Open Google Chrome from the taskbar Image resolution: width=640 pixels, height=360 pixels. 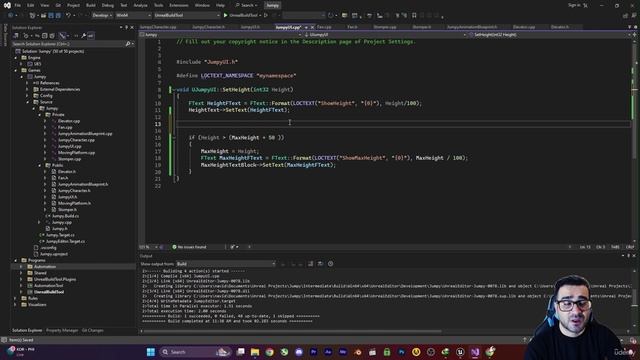pyautogui.click(x=270, y=352)
